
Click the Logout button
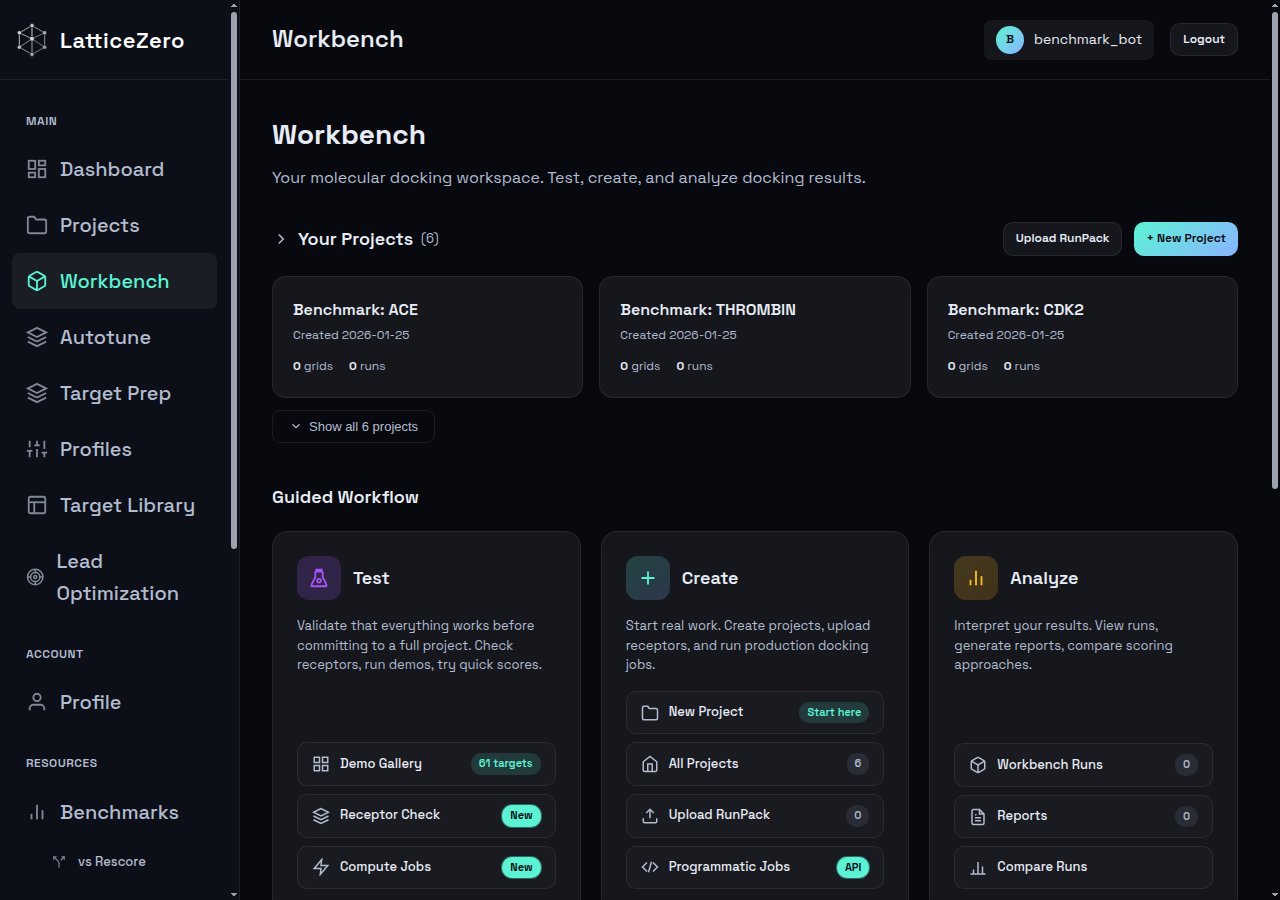point(1204,39)
